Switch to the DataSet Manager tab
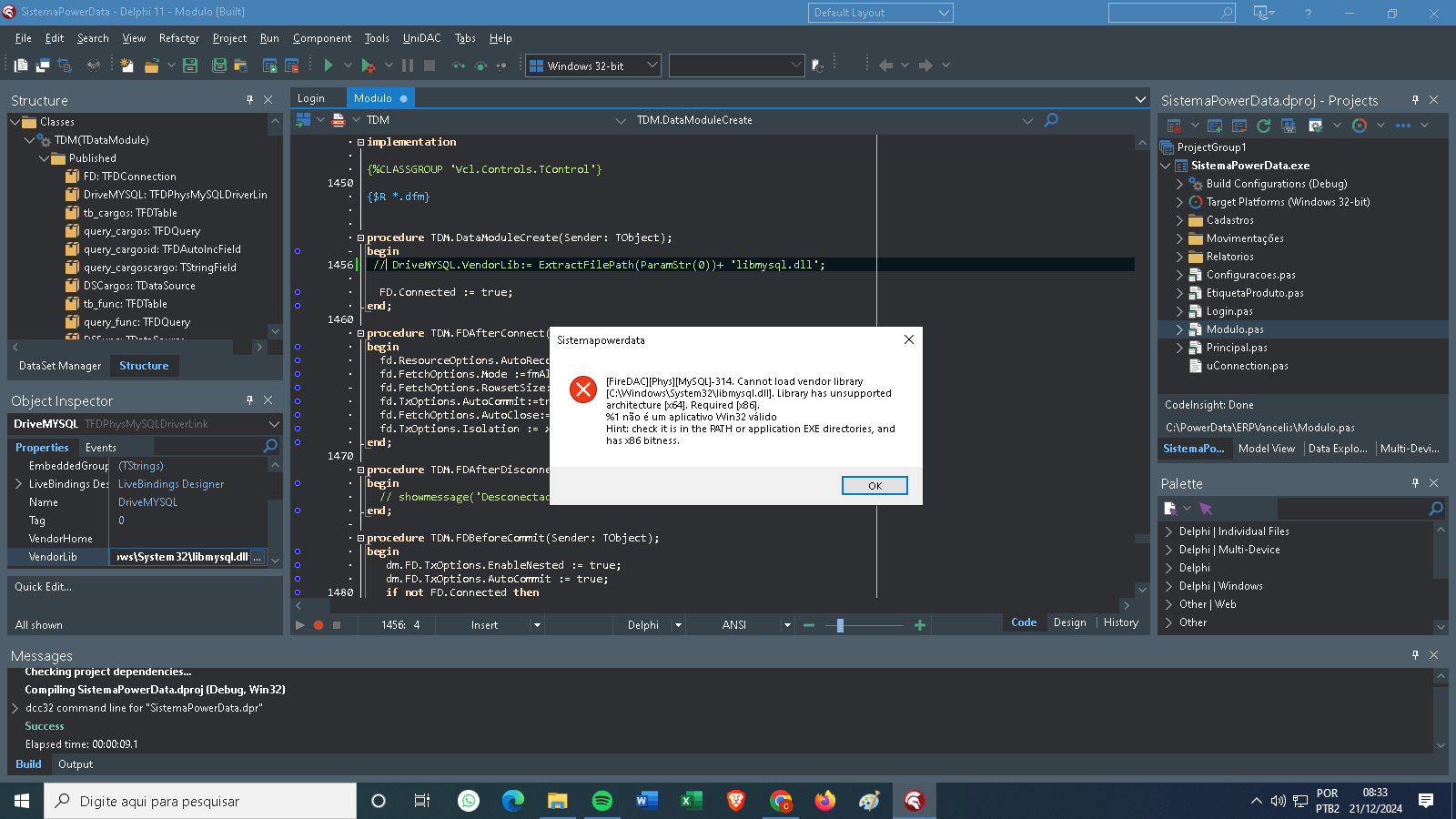The height and width of the screenshot is (819, 1456). point(60,366)
